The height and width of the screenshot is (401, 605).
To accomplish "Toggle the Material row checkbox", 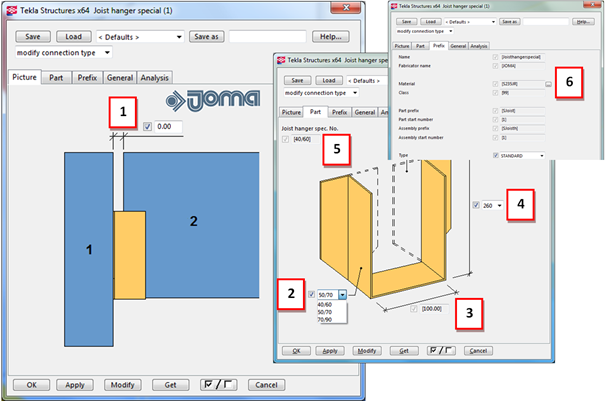I will (x=495, y=84).
